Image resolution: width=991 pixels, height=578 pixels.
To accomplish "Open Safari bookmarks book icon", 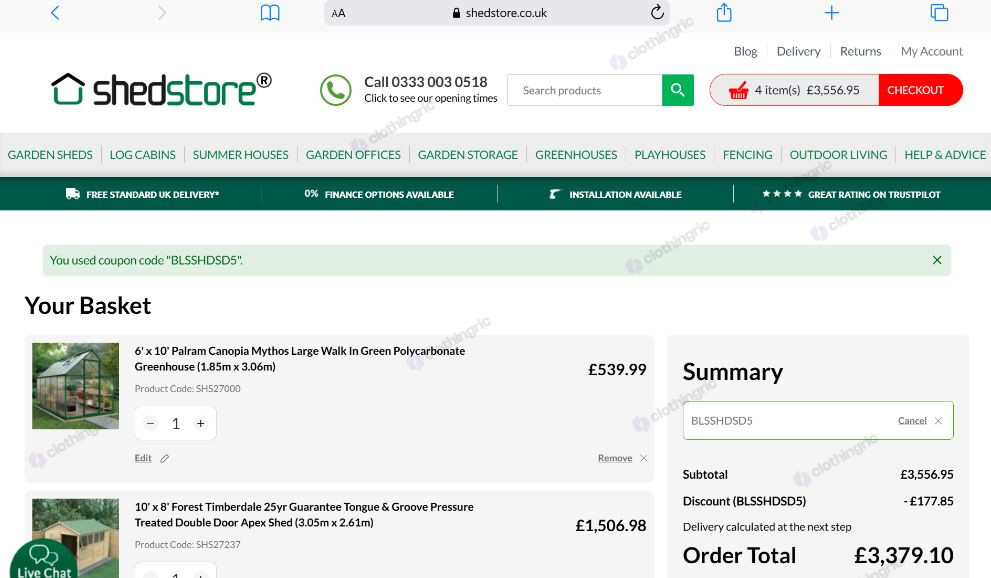I will (x=270, y=13).
